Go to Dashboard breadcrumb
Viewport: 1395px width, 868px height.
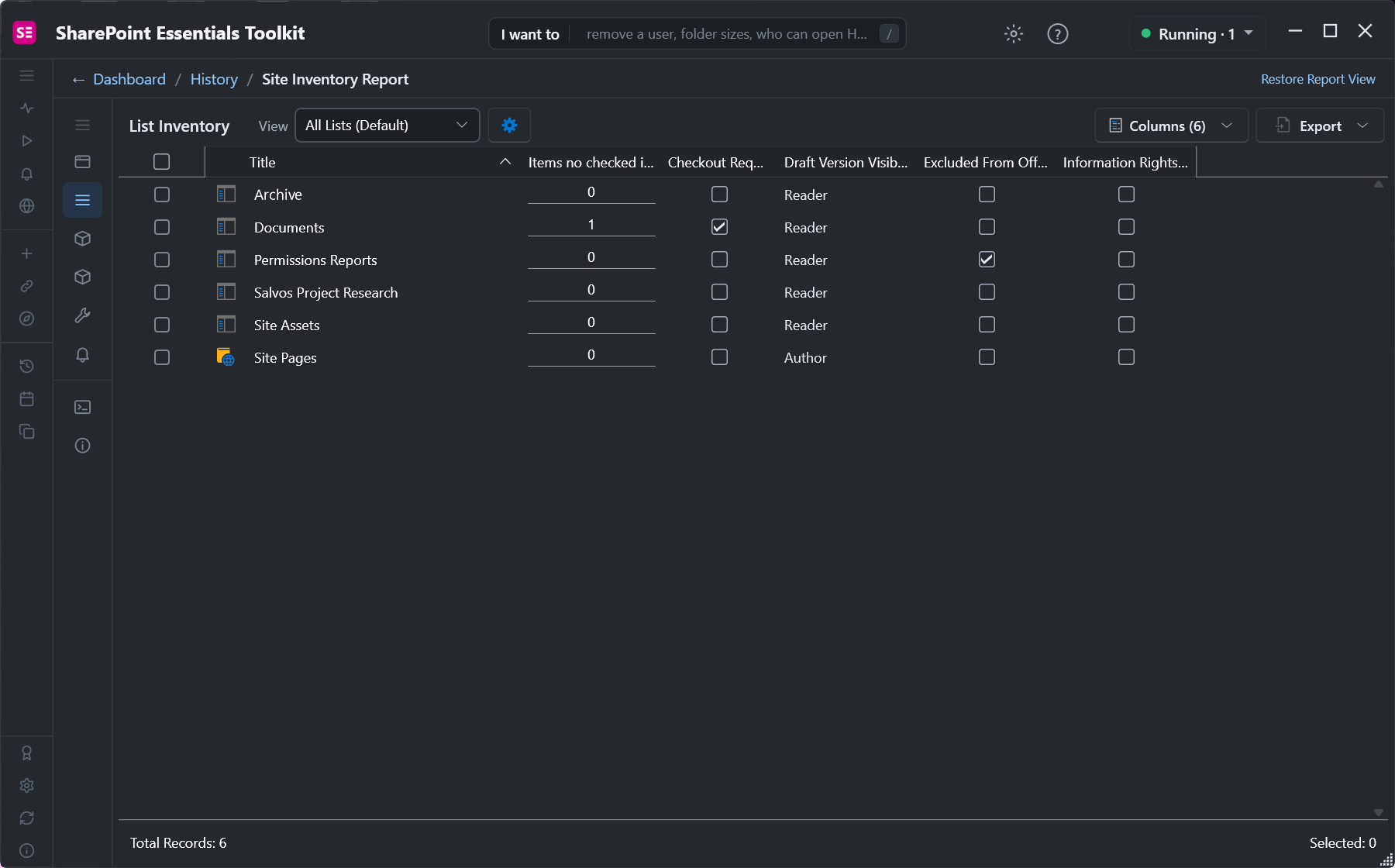pos(129,79)
